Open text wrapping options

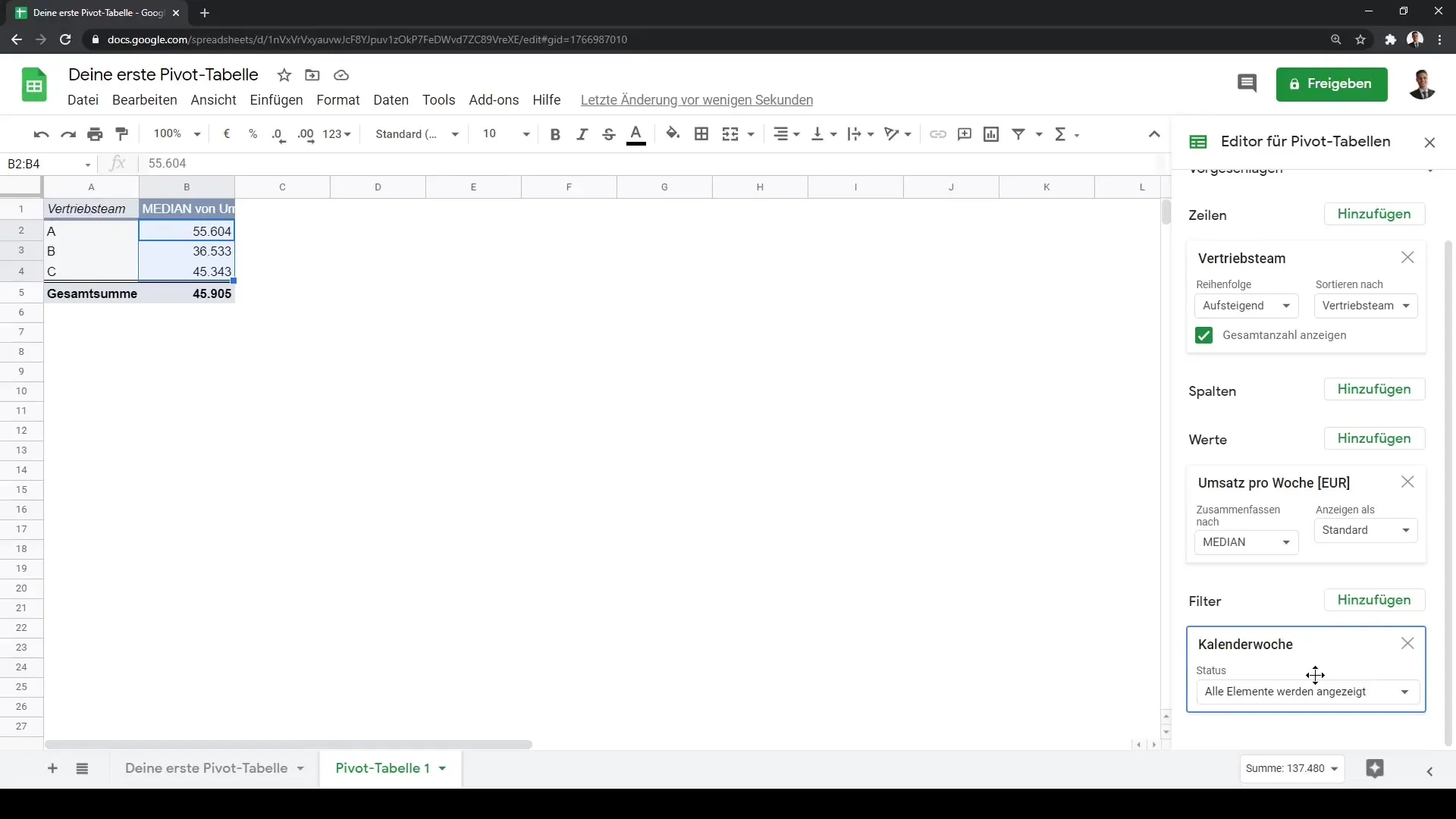pos(861,134)
